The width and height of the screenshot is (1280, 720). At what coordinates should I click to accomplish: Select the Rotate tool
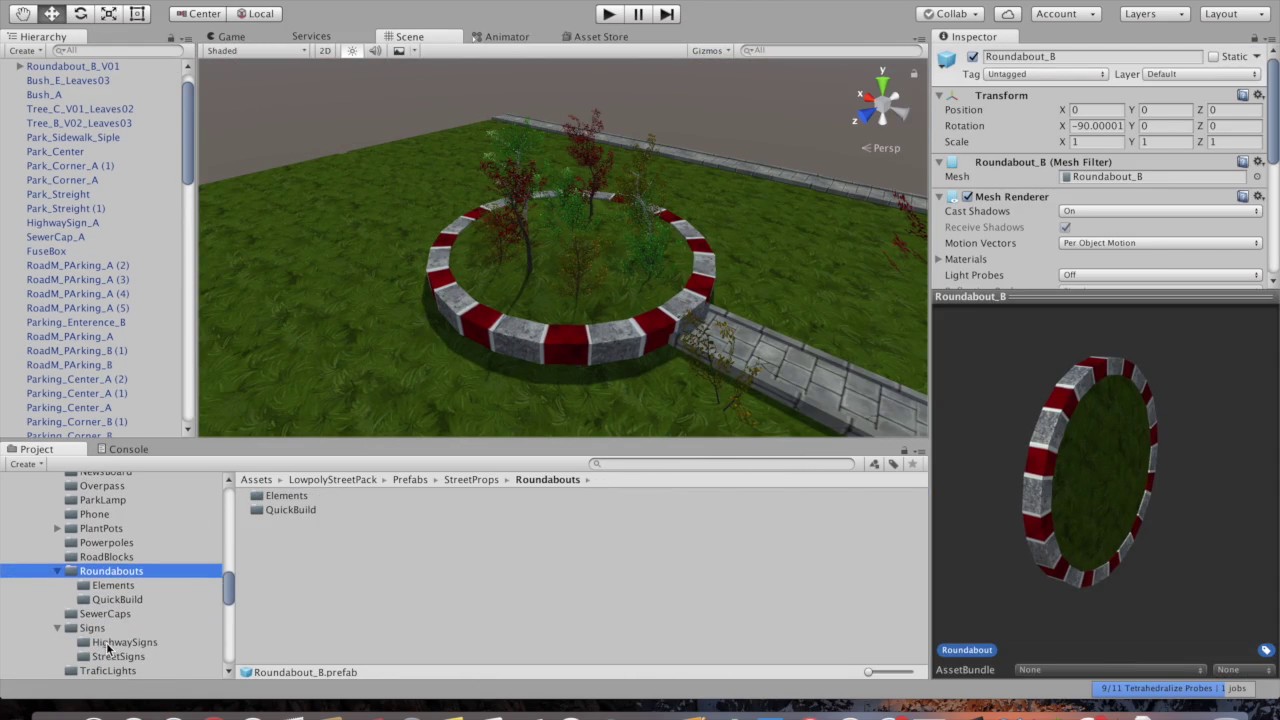tap(80, 14)
